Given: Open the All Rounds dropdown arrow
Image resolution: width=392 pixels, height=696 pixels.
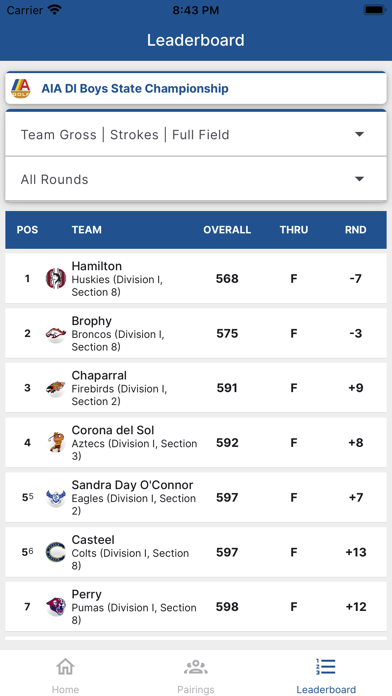Looking at the screenshot, I should (360, 179).
